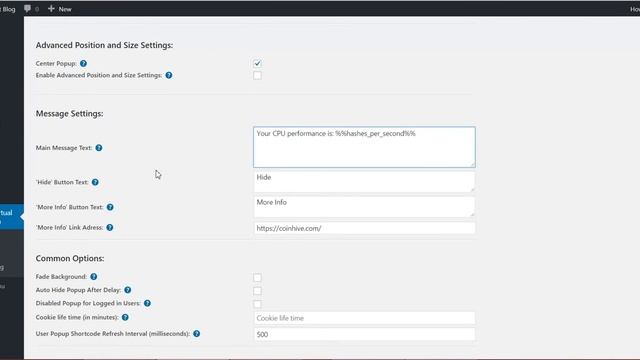Screen dimensions: 640x360
Task: Open help icon for Auto Hide Popup After Delay
Action: point(128,290)
